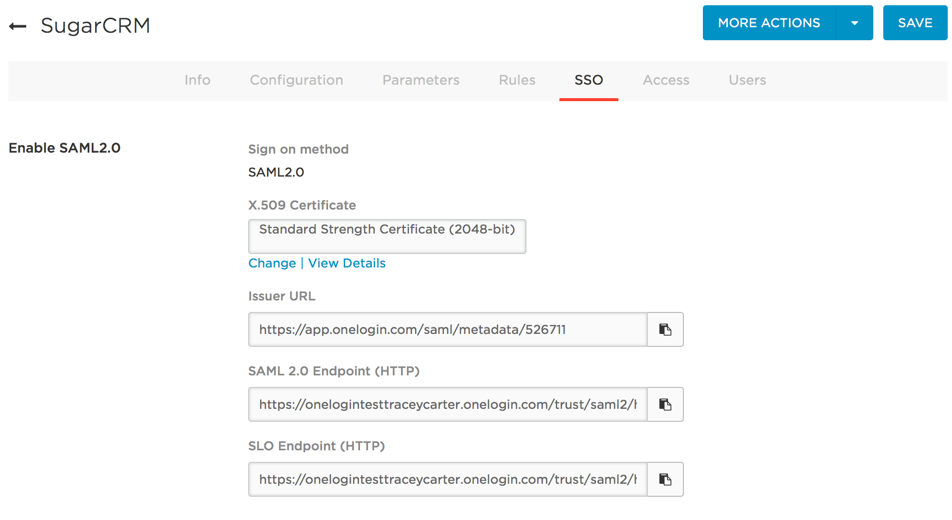This screenshot has width=952, height=520.
Task: Open the Configuration tab
Action: (x=296, y=80)
